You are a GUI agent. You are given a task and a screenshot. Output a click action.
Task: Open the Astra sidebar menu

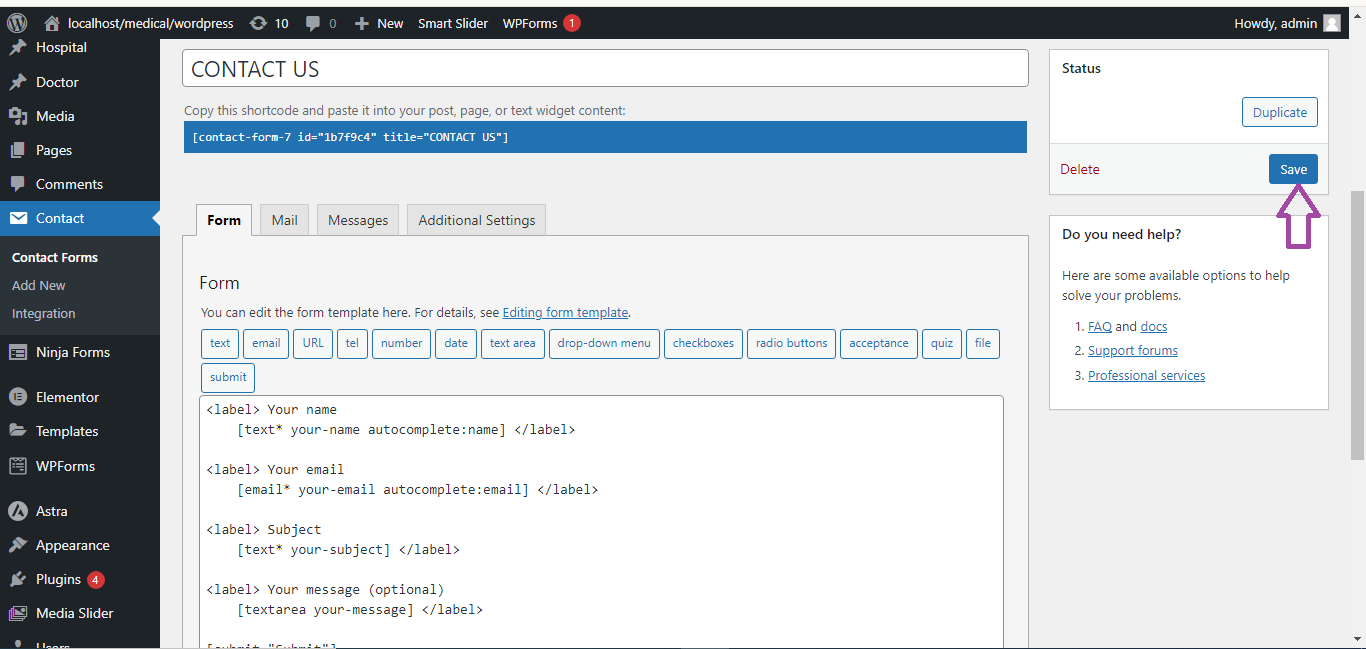[51, 511]
